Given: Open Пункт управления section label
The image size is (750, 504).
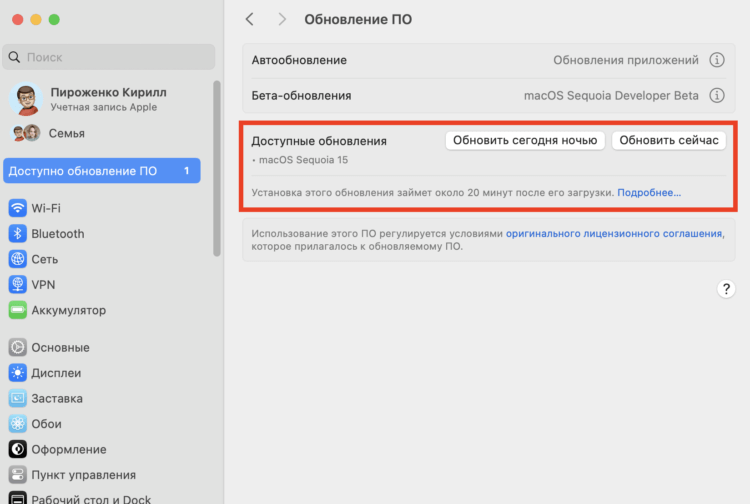Looking at the screenshot, I should click(x=84, y=474).
